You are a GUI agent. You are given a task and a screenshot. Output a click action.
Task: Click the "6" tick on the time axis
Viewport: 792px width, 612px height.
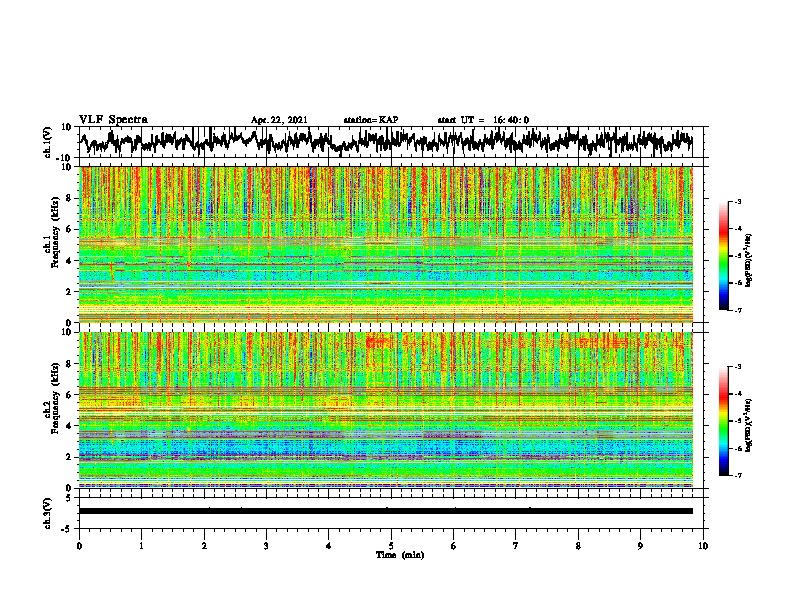pyautogui.click(x=453, y=546)
